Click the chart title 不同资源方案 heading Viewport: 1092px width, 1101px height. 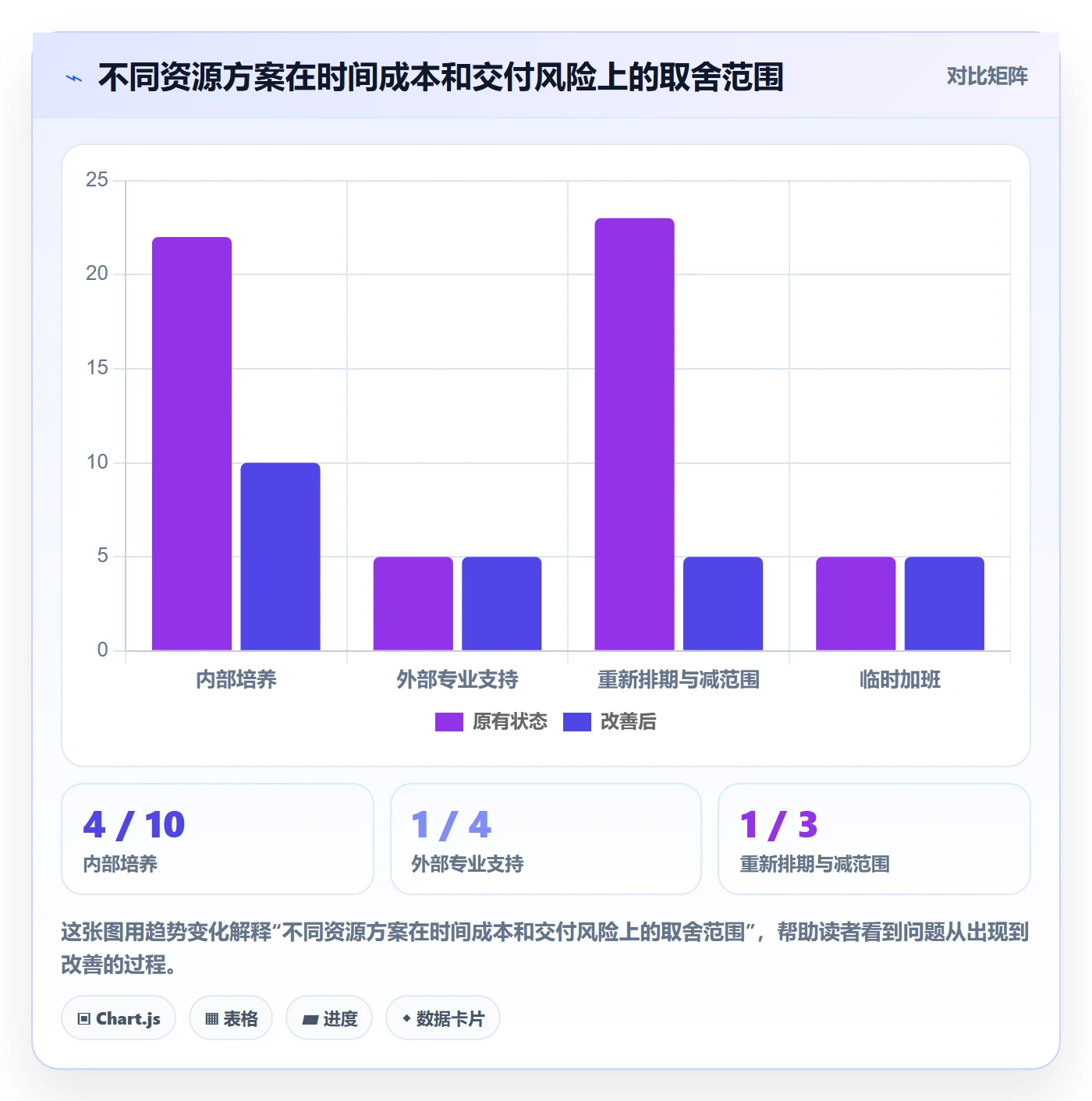pyautogui.click(x=441, y=78)
